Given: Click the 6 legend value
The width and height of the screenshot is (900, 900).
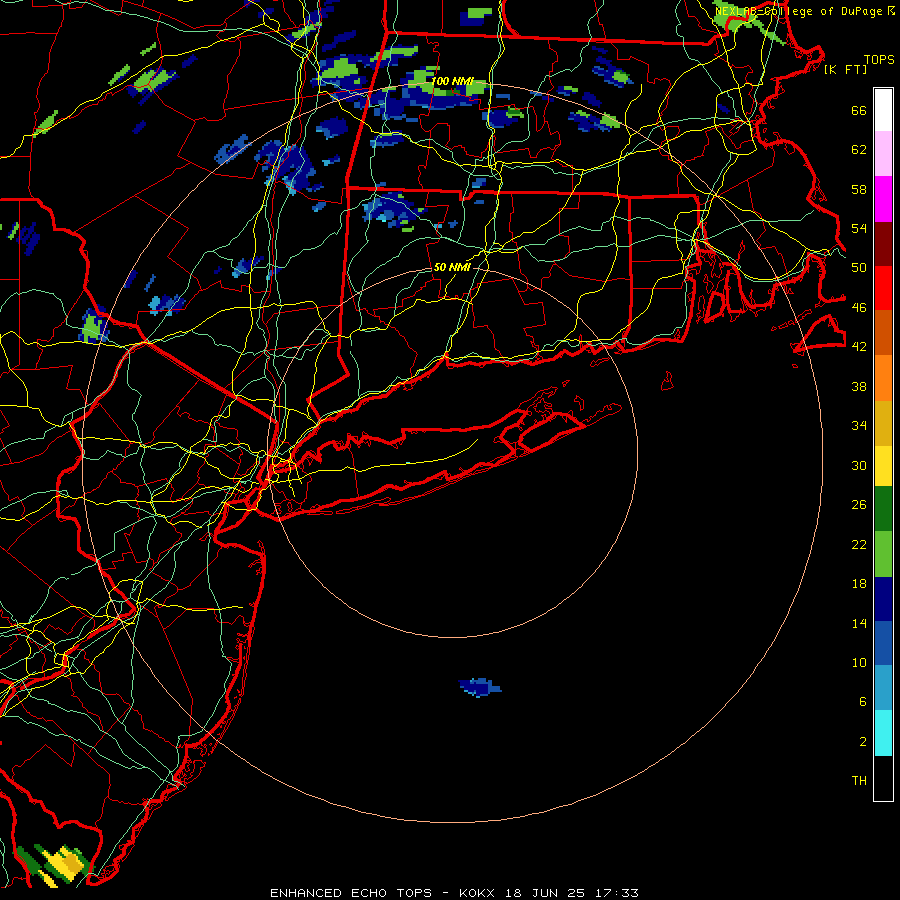Looking at the screenshot, I should click(x=862, y=701).
